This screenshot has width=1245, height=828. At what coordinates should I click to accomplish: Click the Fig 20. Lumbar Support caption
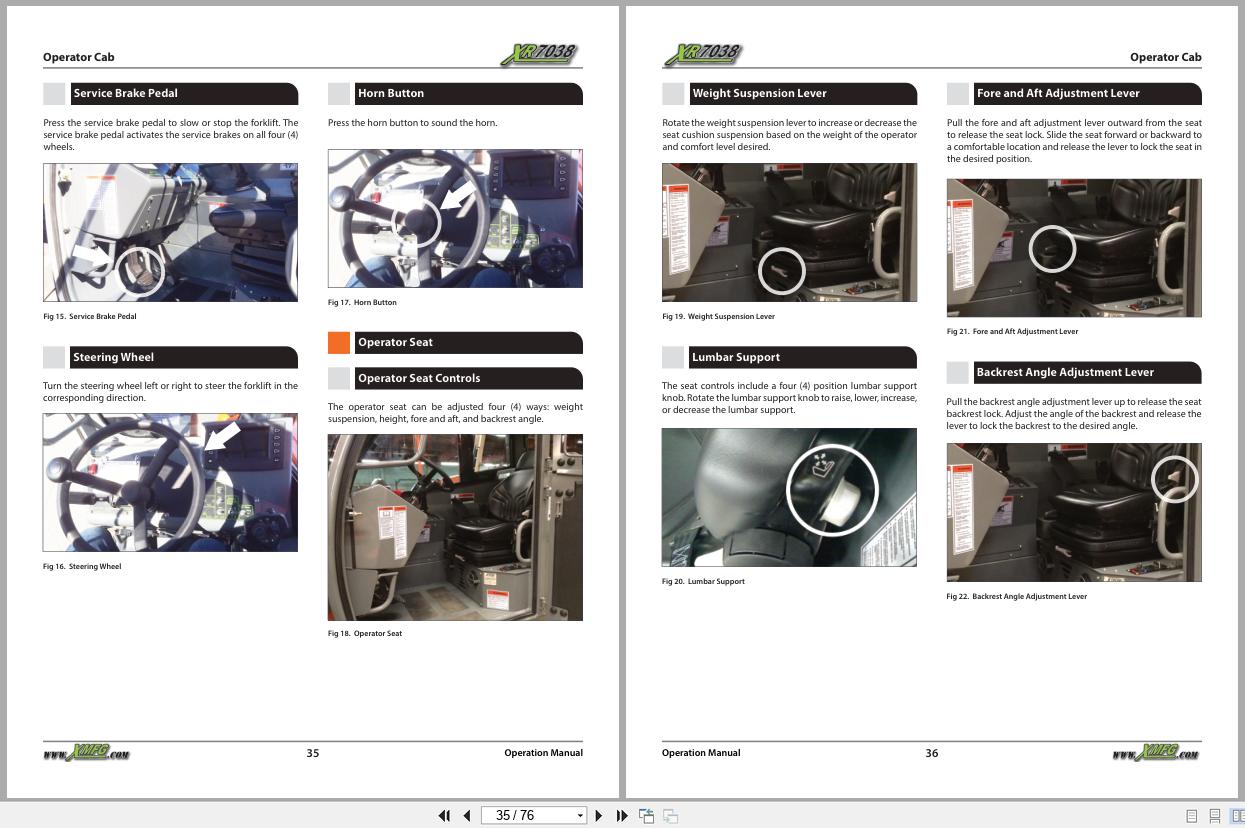click(x=703, y=581)
